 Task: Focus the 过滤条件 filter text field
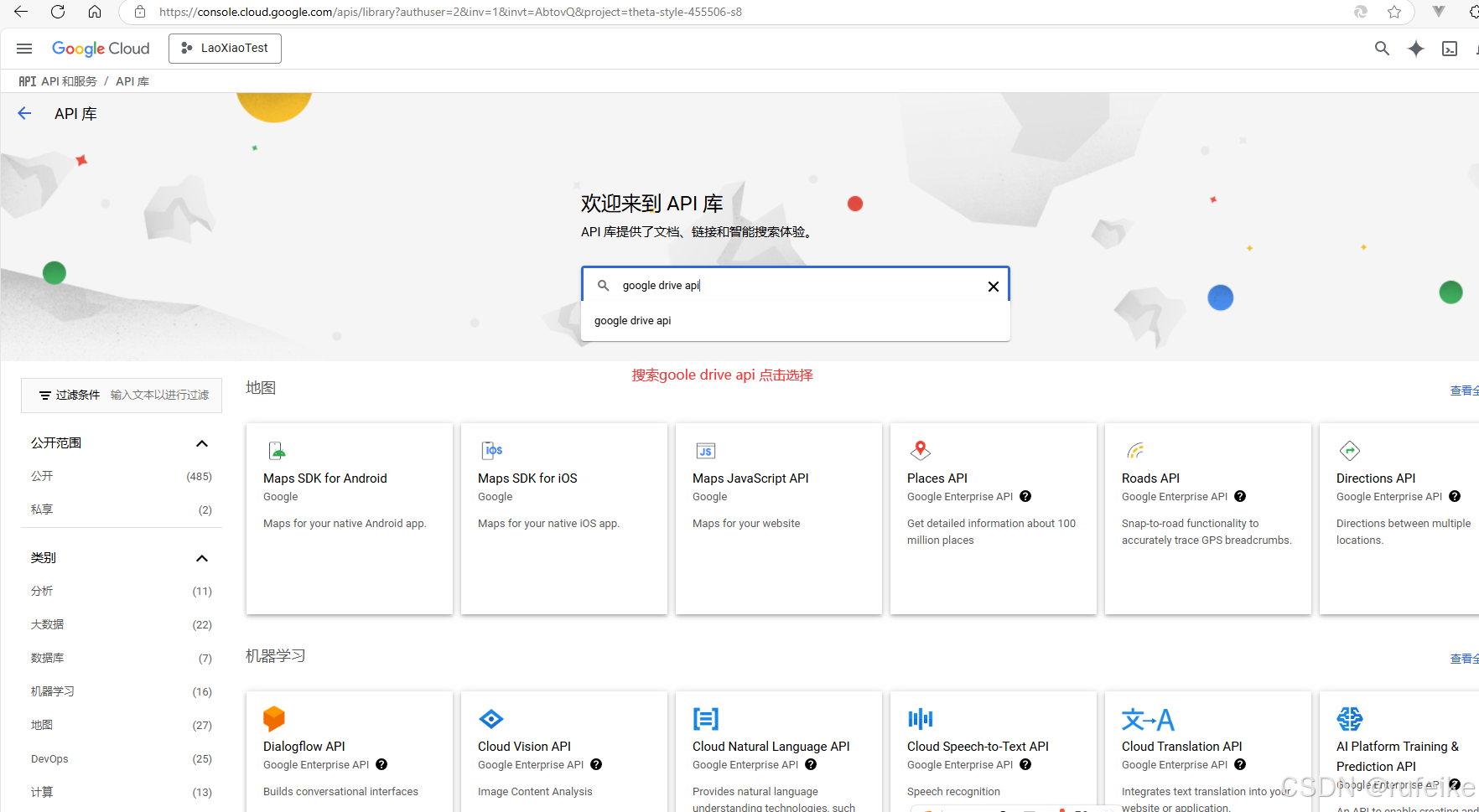[x=159, y=395]
